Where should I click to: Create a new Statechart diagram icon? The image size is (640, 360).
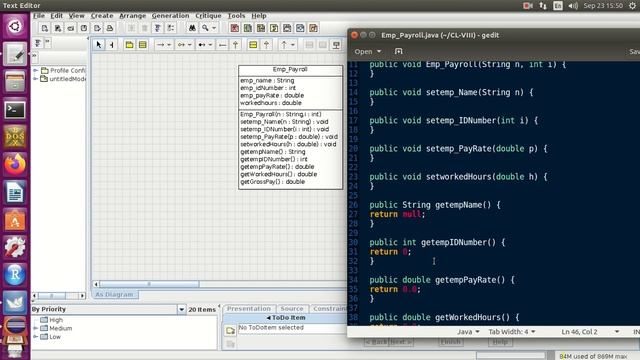click(x=287, y=28)
